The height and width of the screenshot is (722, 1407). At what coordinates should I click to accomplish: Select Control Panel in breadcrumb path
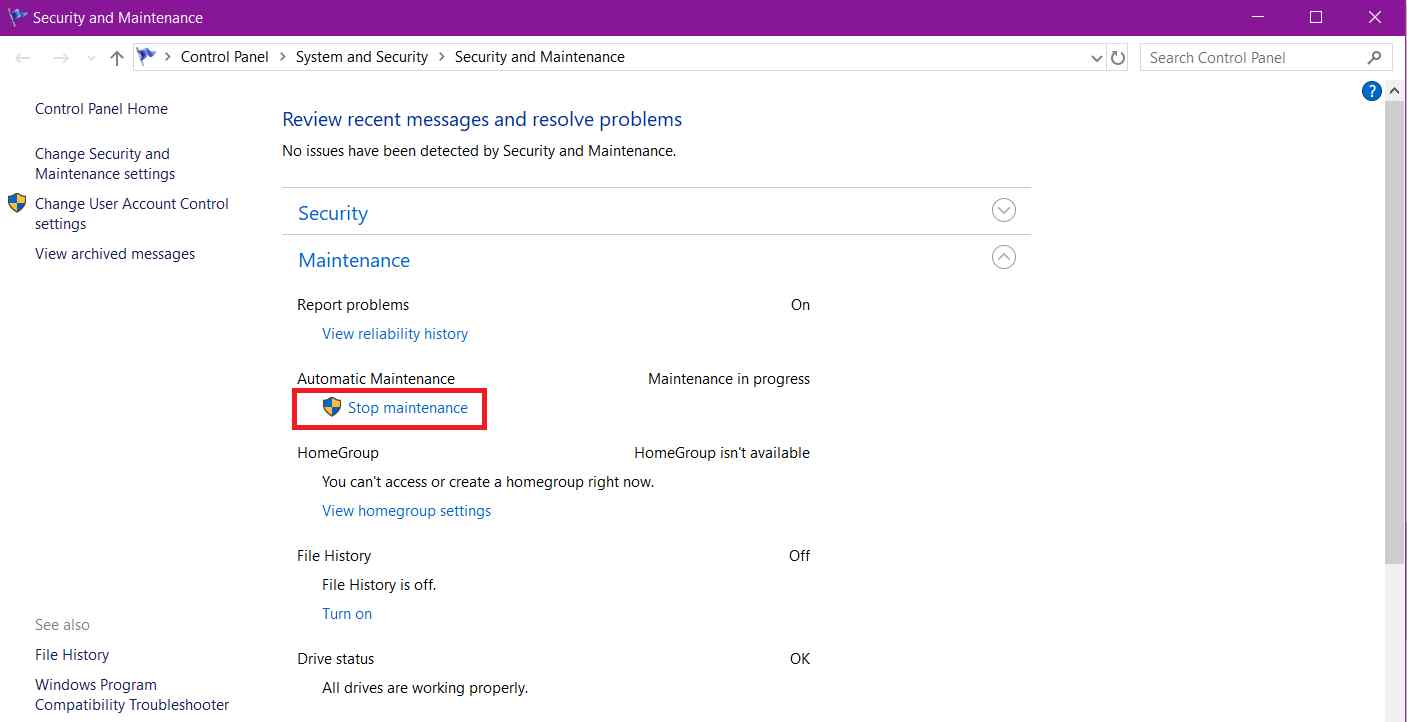(224, 57)
